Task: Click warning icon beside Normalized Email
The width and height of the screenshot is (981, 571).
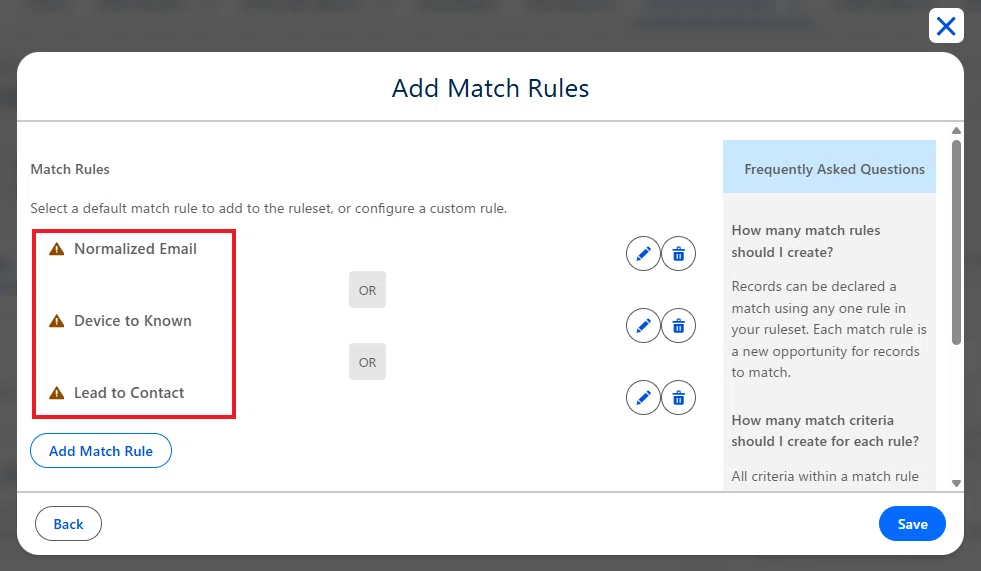Action: 57,249
